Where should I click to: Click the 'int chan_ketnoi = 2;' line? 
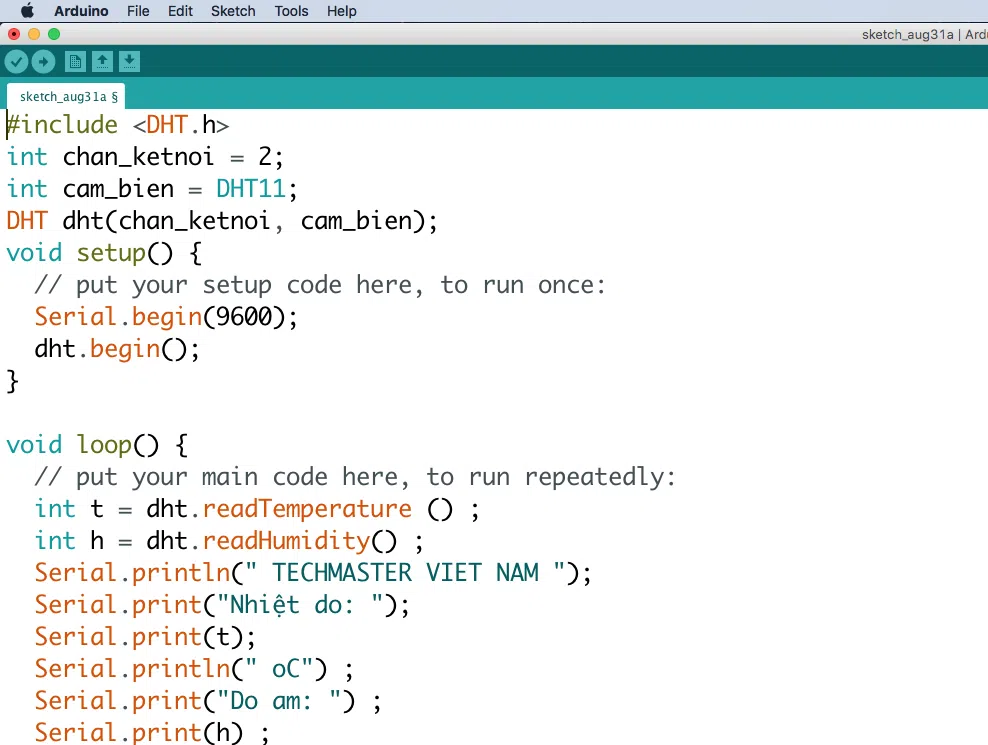pyautogui.click(x=145, y=157)
